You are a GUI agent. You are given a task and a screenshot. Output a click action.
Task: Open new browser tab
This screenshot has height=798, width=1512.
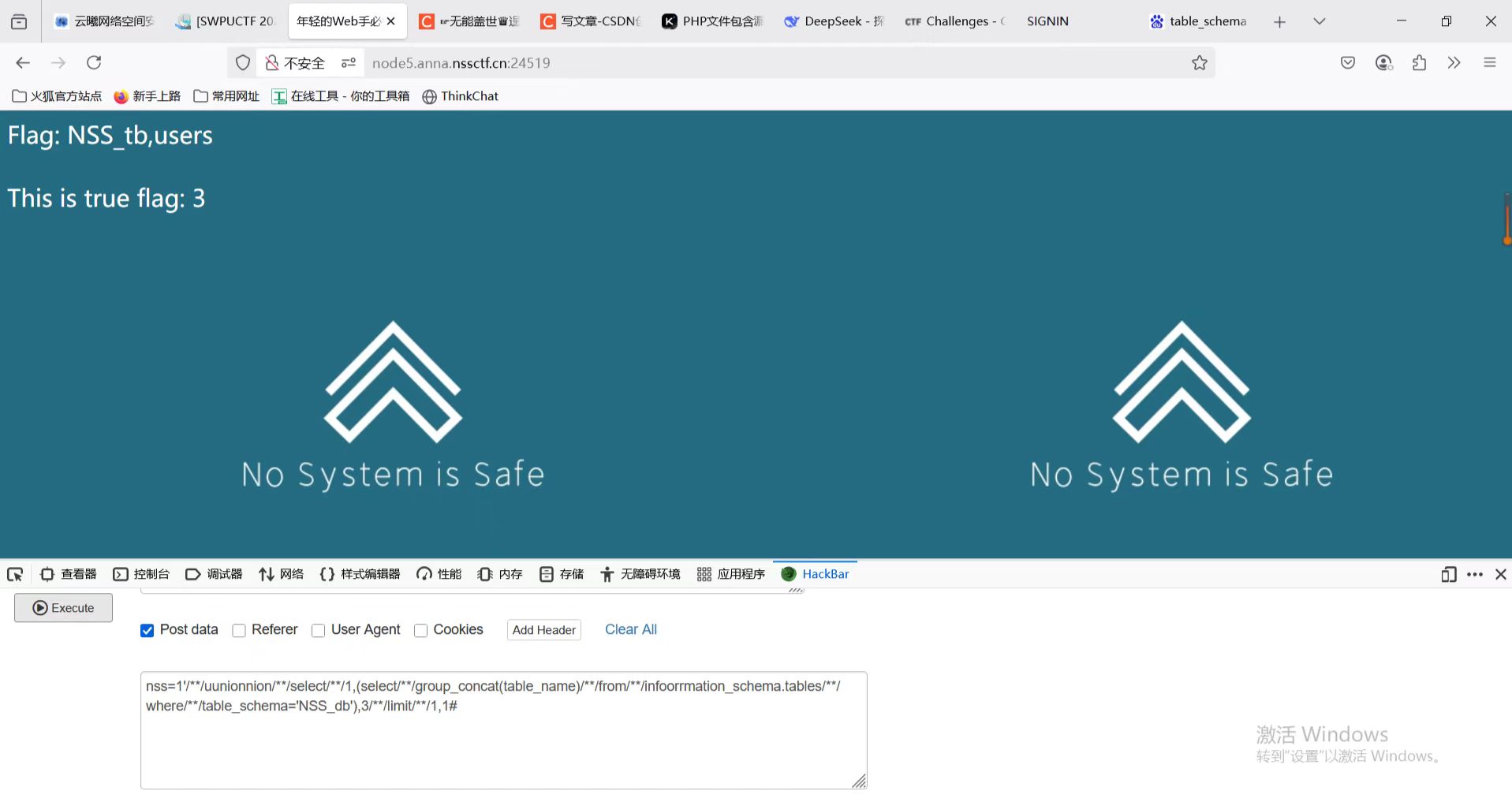1279,21
